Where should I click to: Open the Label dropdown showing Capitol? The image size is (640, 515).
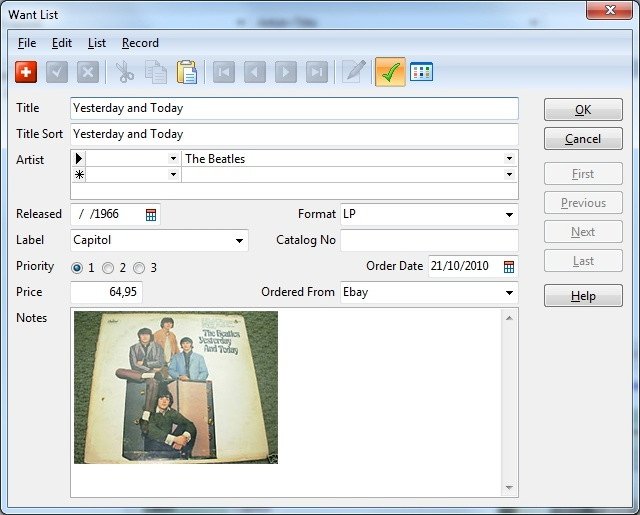point(240,241)
